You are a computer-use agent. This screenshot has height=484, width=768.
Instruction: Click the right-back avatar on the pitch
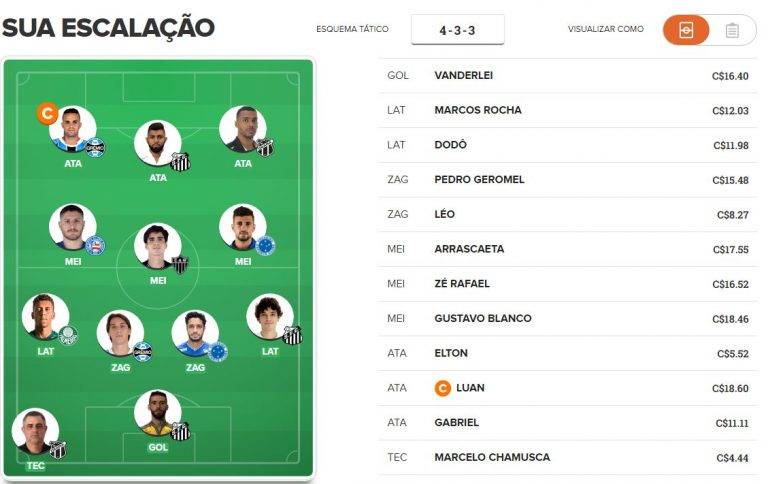click(270, 316)
